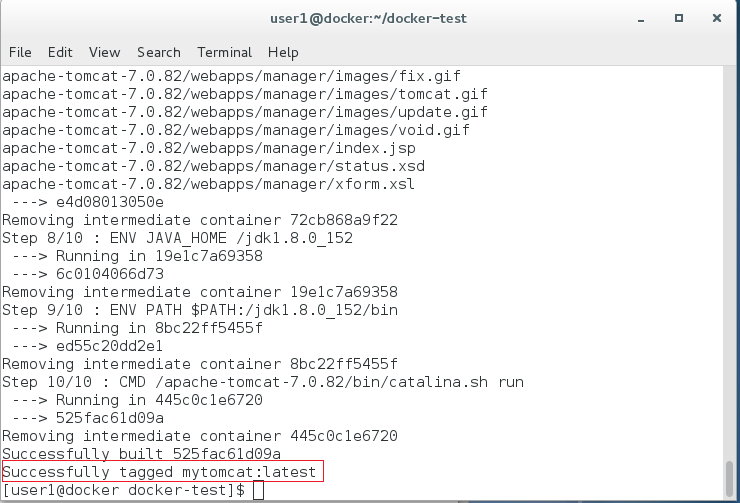This screenshot has width=740, height=503.
Task: Maximize the terminal window
Action: (x=679, y=18)
